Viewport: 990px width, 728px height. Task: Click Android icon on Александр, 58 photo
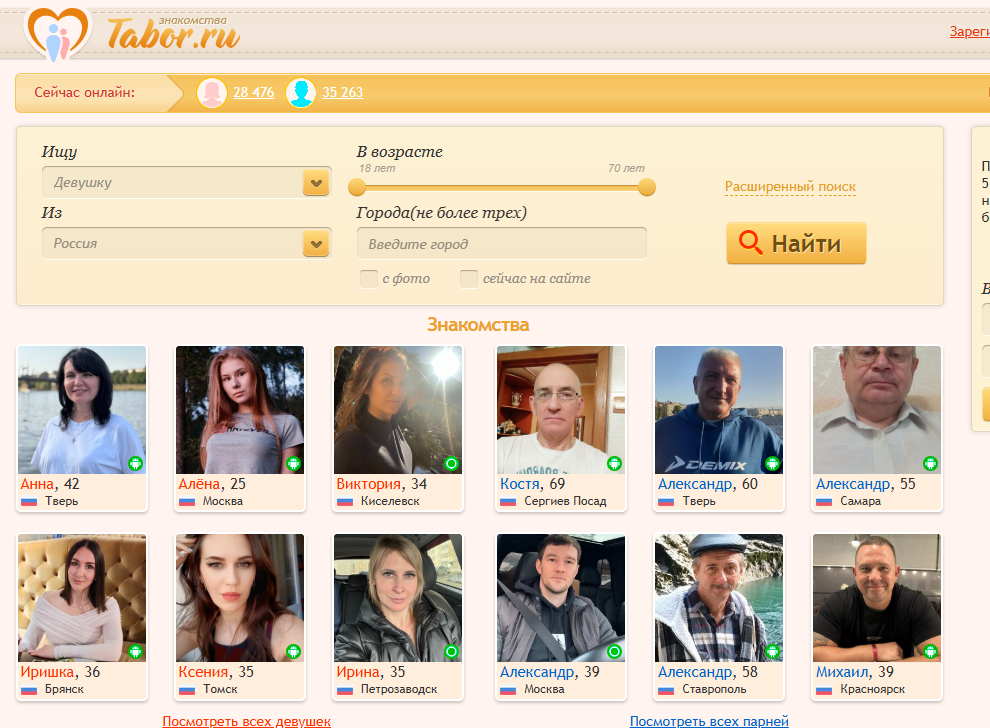tap(773, 652)
